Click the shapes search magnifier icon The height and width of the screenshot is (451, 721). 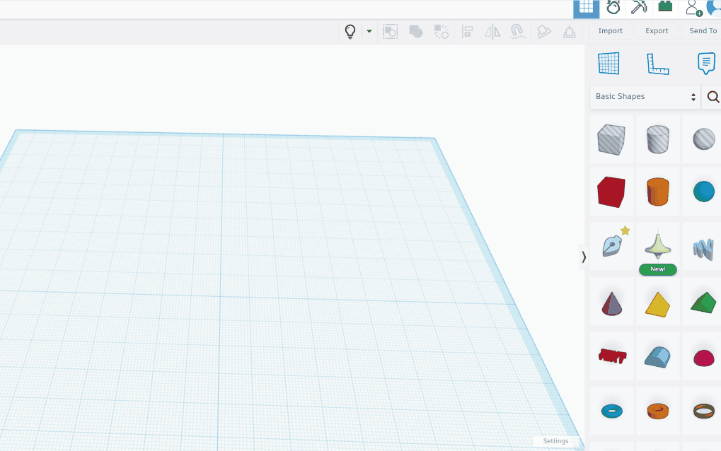coord(713,97)
